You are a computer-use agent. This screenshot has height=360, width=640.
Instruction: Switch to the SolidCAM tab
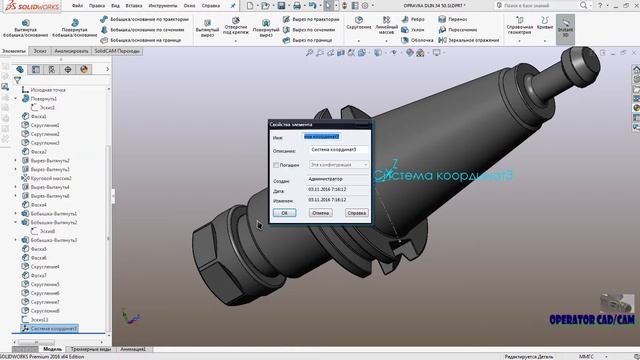117,51
